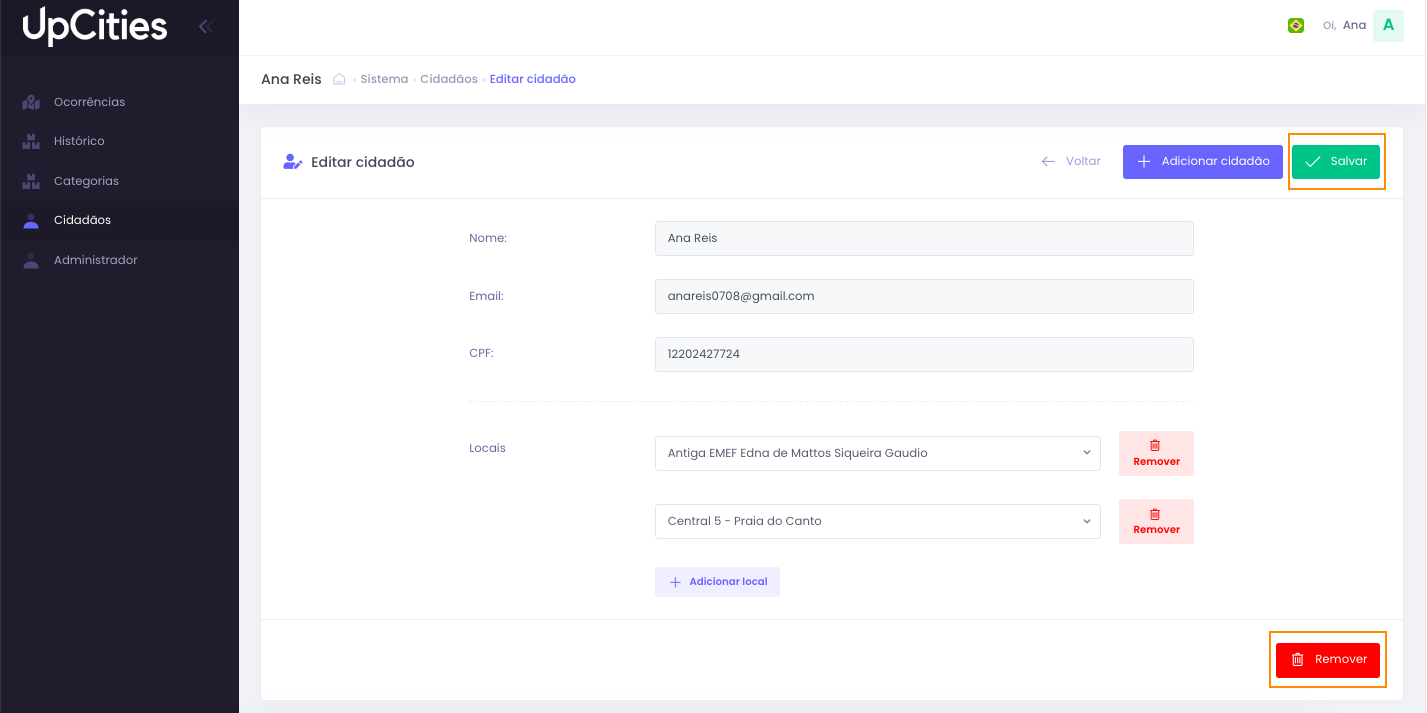Open the Cidadãos breadcrumb link
This screenshot has height=713, width=1427.
pos(449,79)
